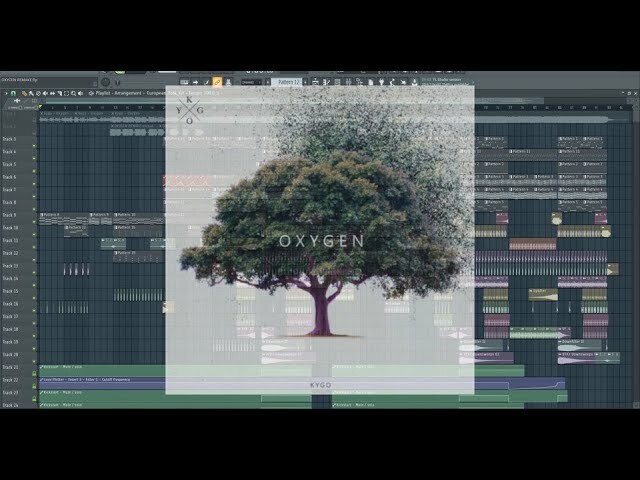Click the crossed arrows icon above track list
Viewport: 640px width, 480px height.
pyautogui.click(x=17, y=100)
